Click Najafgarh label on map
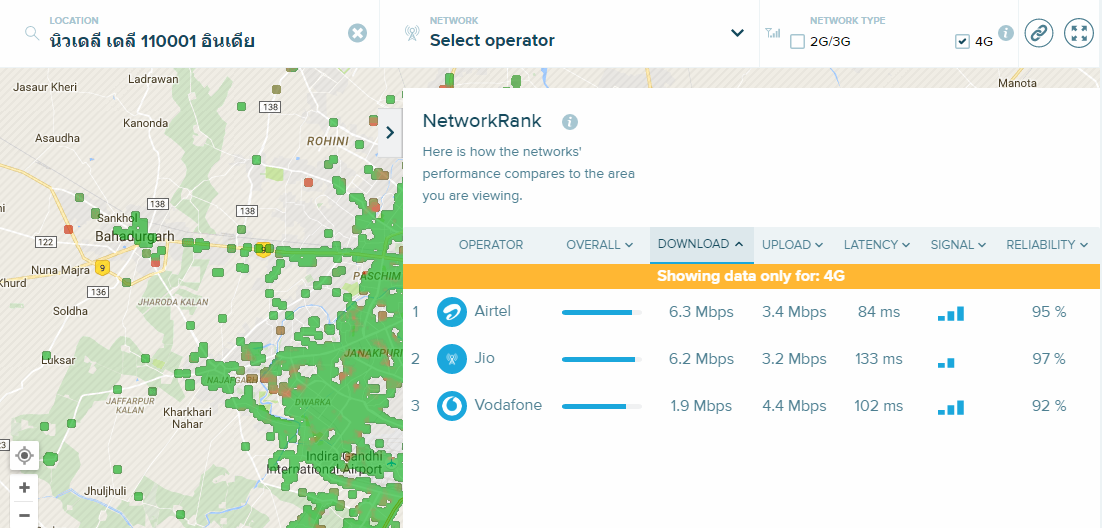1102x528 pixels. click(232, 380)
